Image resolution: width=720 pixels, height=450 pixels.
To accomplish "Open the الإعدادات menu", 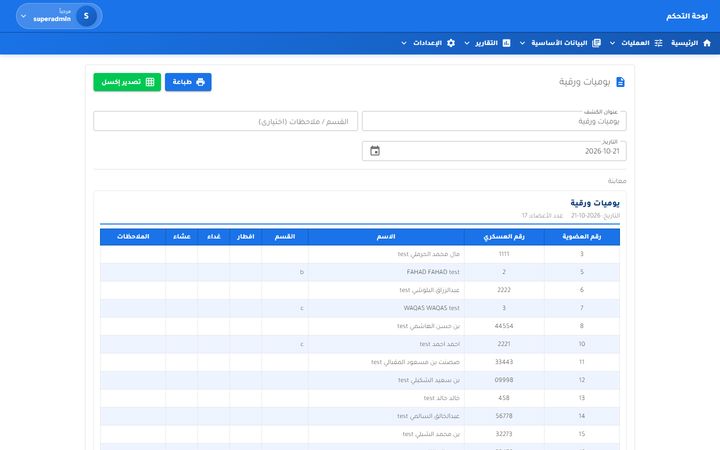I will coord(428,43).
